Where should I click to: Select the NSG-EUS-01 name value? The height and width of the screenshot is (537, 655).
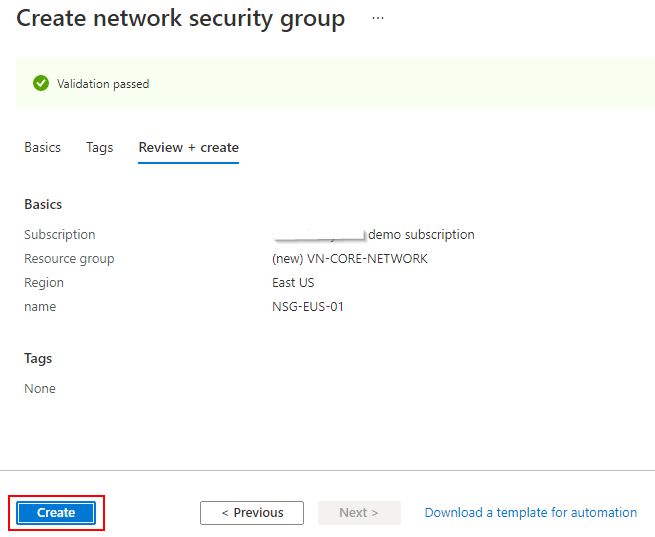pos(308,307)
